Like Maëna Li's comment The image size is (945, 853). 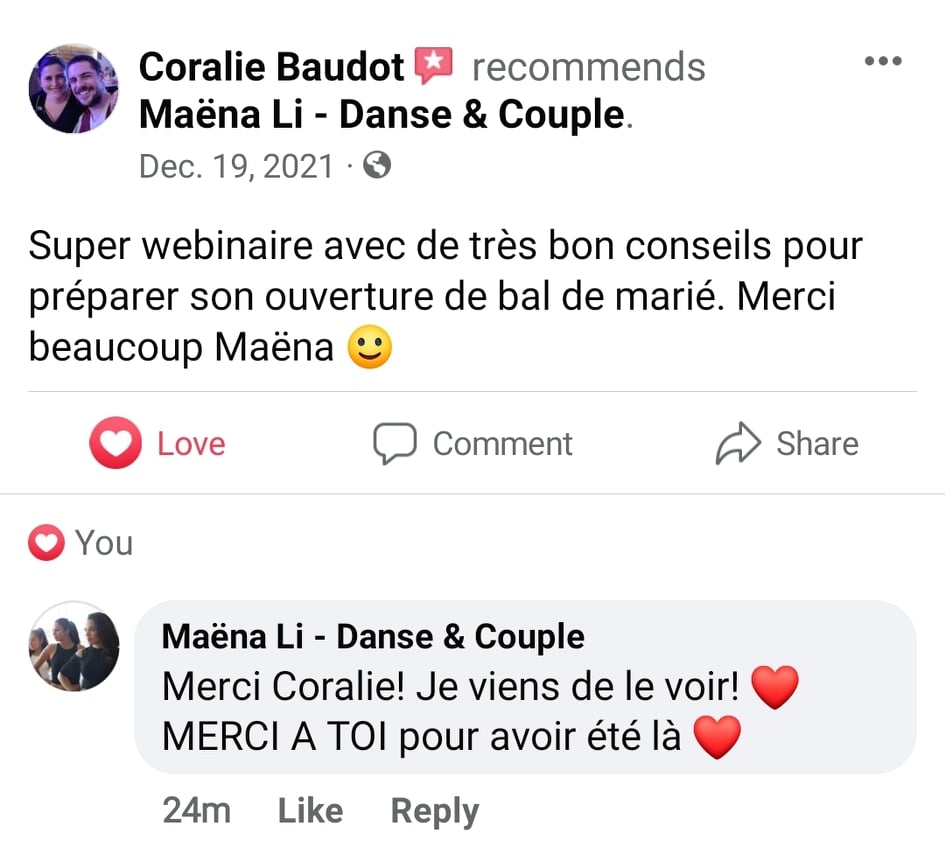tap(310, 810)
